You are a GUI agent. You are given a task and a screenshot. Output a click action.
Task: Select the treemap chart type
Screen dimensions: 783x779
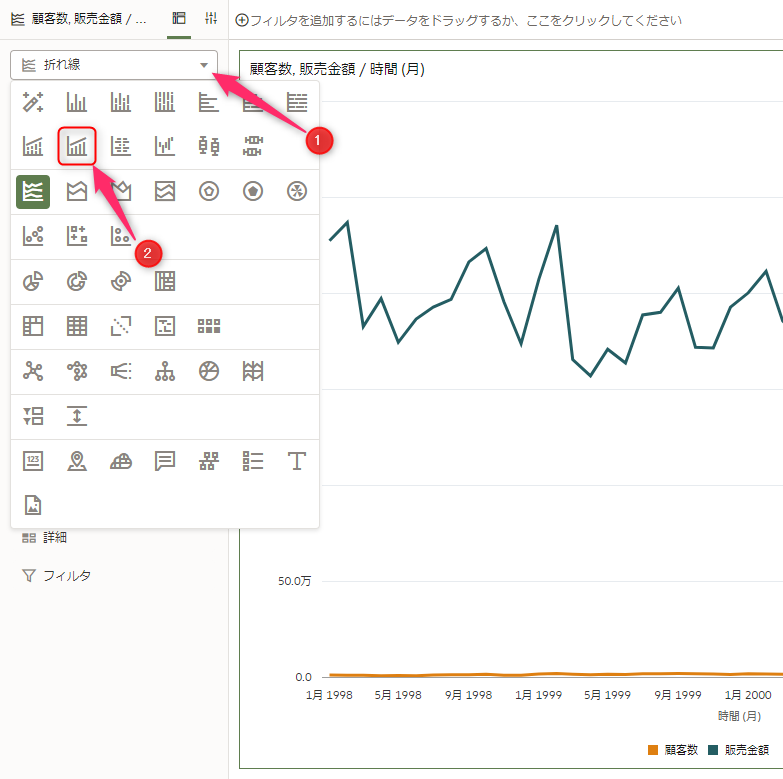tap(165, 281)
